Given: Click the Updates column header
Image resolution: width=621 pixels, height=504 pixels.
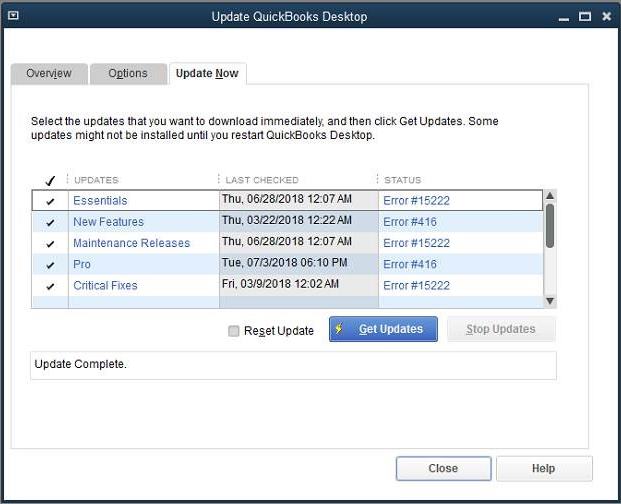Looking at the screenshot, I should (x=96, y=180).
